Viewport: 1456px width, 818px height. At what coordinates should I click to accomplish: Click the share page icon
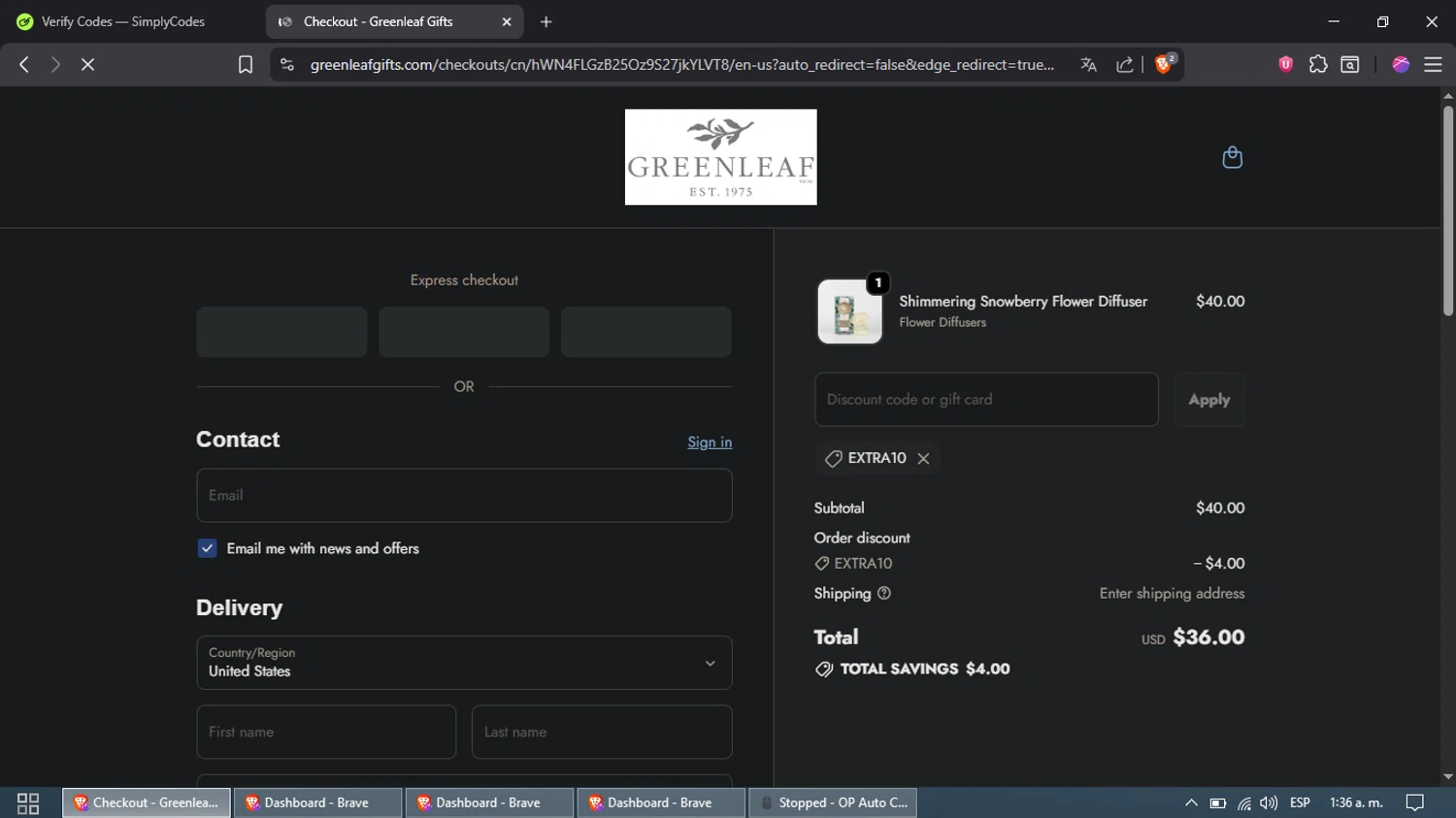[1125, 64]
